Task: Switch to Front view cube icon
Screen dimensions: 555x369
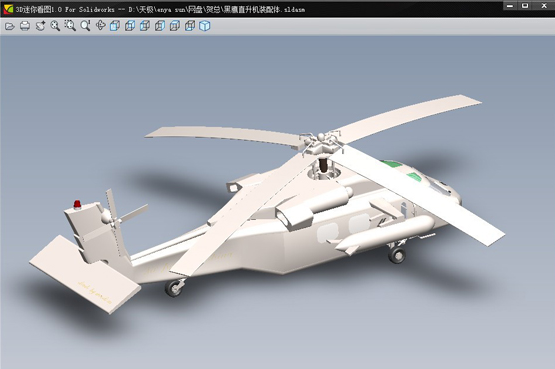Action: point(115,26)
